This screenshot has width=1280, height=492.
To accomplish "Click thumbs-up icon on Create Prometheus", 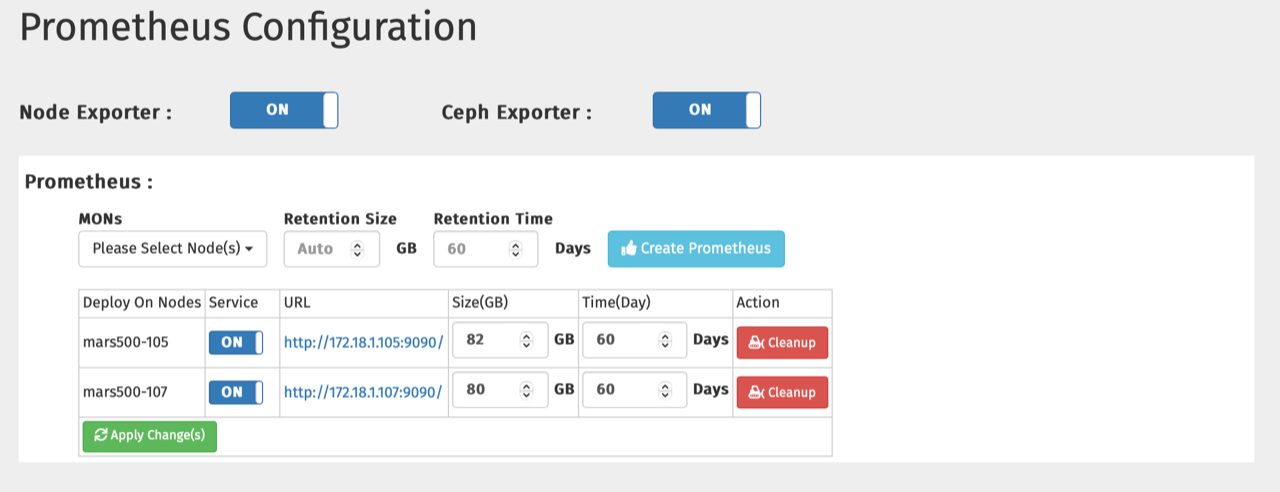I will tap(629, 249).
